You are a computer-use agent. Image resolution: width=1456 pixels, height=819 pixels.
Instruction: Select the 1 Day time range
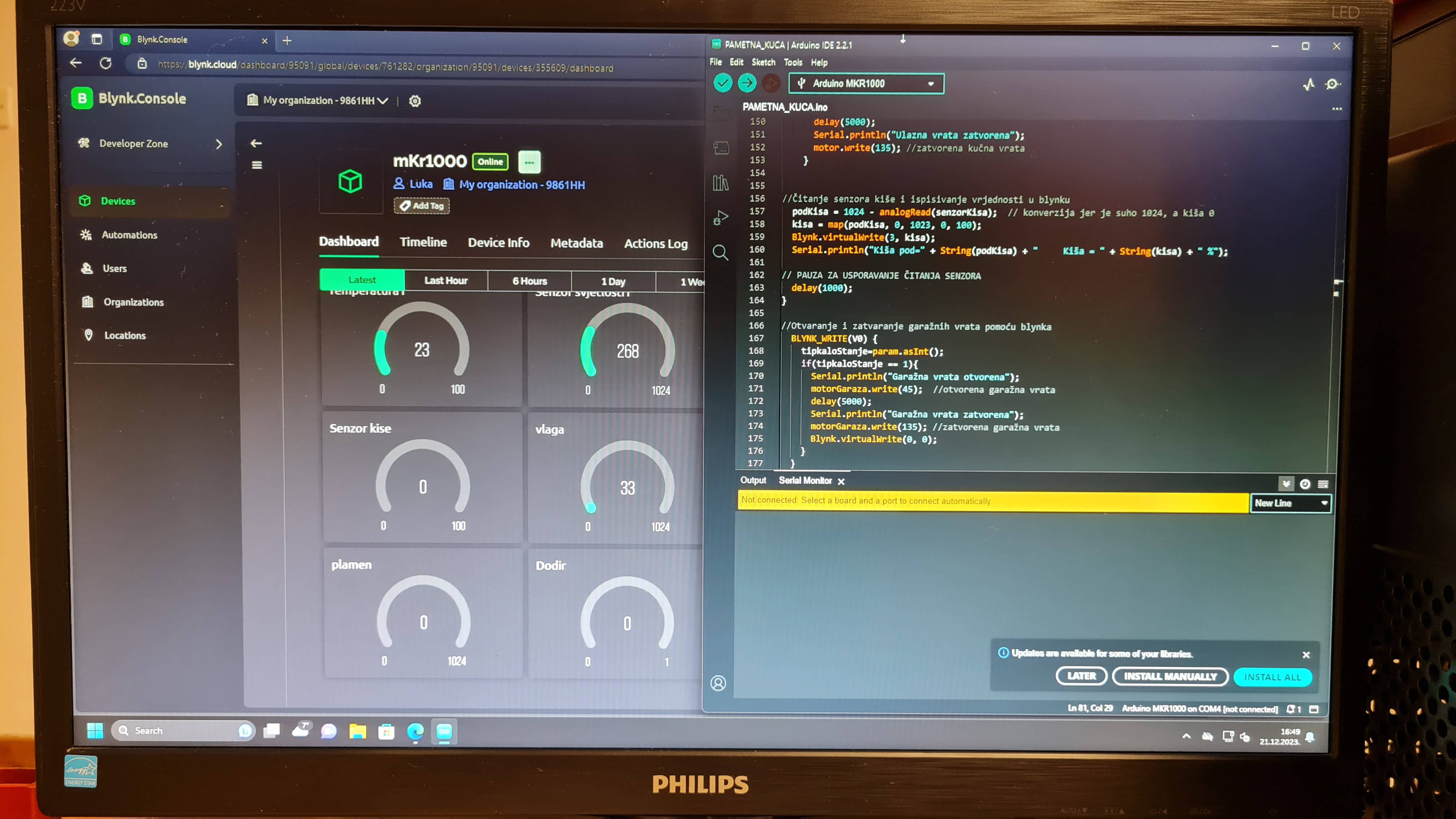tap(613, 281)
